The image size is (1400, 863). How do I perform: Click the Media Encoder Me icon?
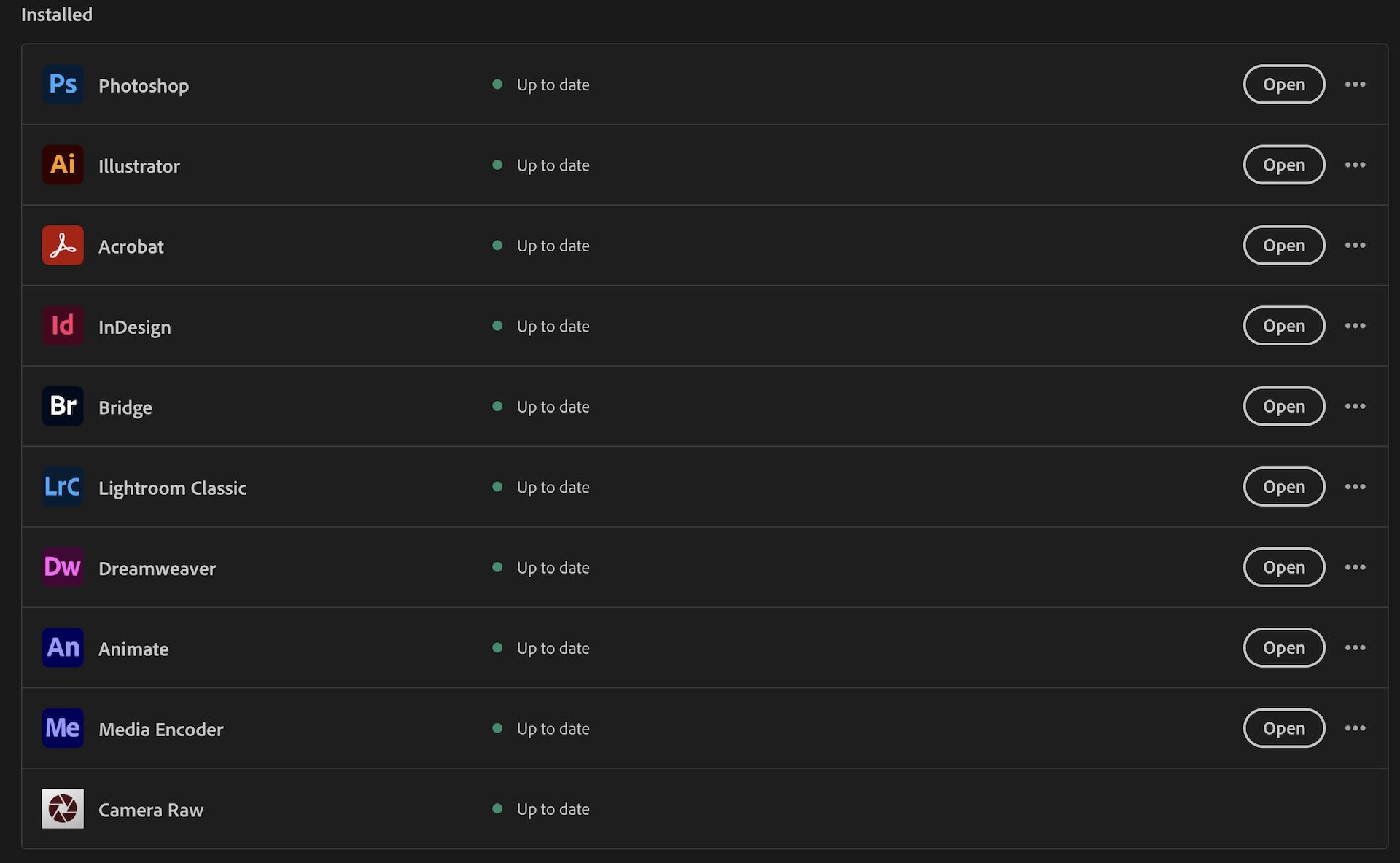point(63,728)
